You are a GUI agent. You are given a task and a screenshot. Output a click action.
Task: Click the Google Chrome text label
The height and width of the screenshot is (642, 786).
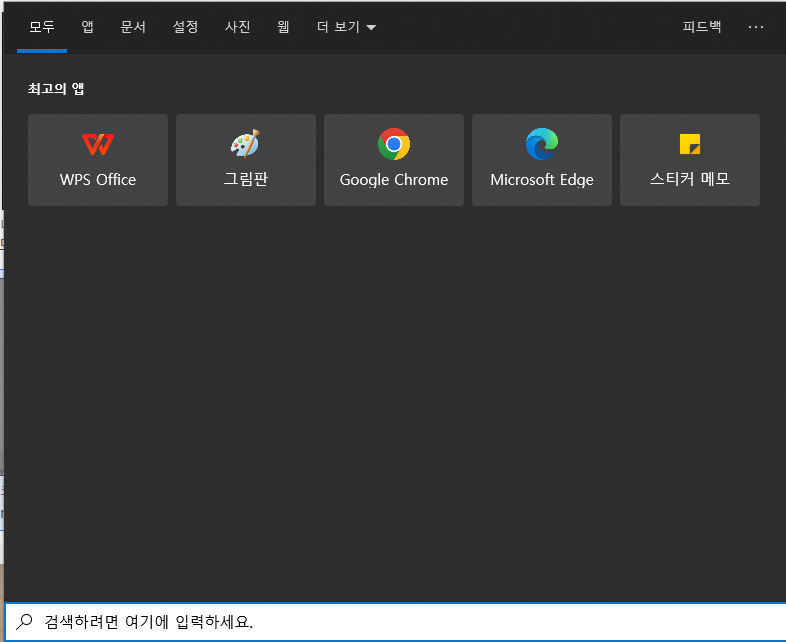(394, 180)
